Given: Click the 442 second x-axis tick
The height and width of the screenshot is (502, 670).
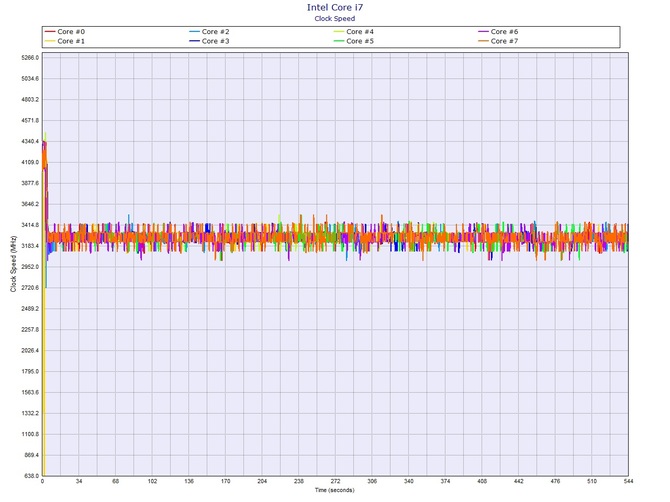Looking at the screenshot, I should 519,481.
